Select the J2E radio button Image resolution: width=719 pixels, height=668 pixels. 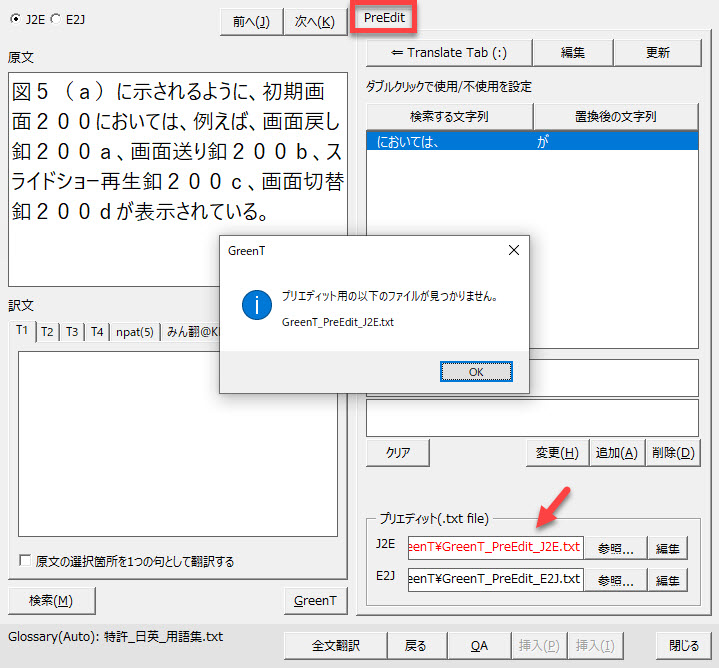14,18
